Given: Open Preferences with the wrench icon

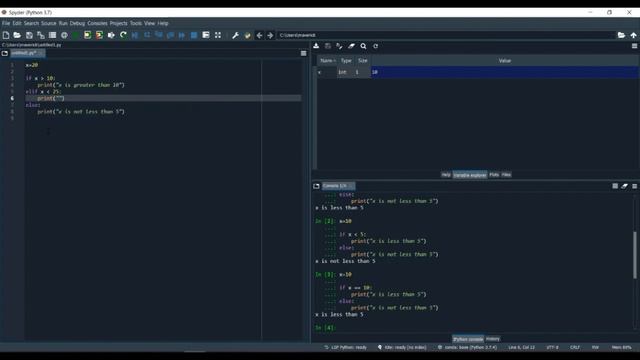Looking at the screenshot, I should (236, 36).
